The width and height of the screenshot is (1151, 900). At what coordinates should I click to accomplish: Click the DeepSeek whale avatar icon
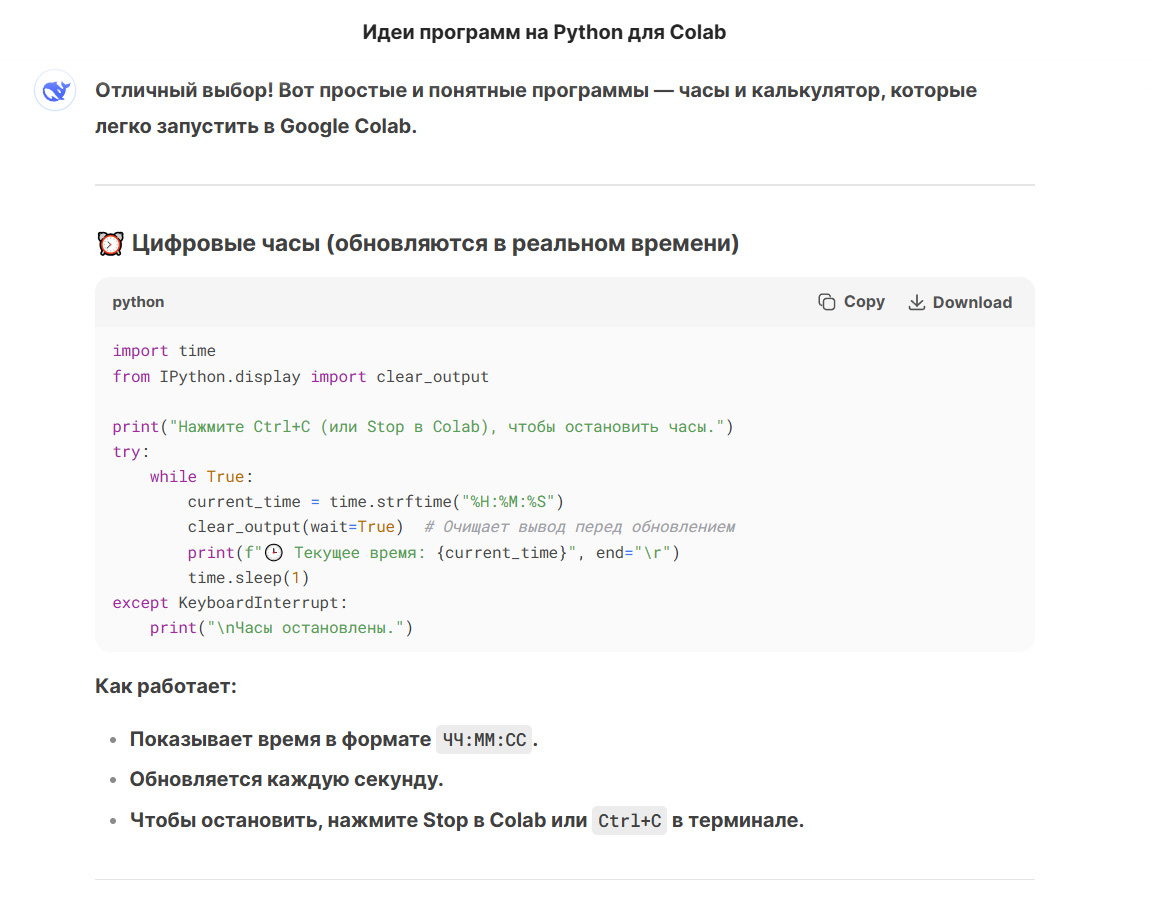tap(55, 90)
